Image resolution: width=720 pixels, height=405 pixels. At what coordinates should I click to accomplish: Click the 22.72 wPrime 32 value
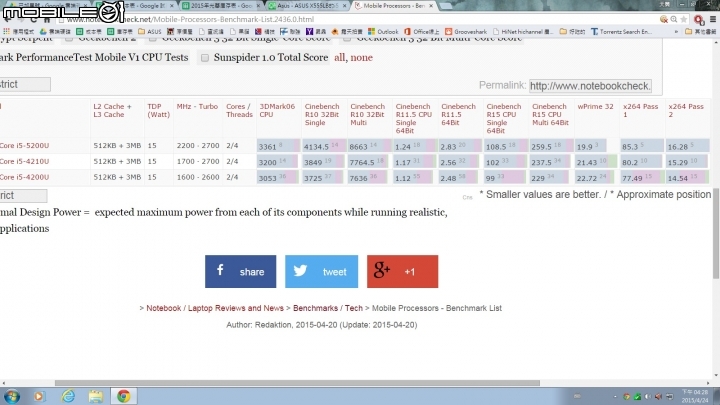[596, 178]
